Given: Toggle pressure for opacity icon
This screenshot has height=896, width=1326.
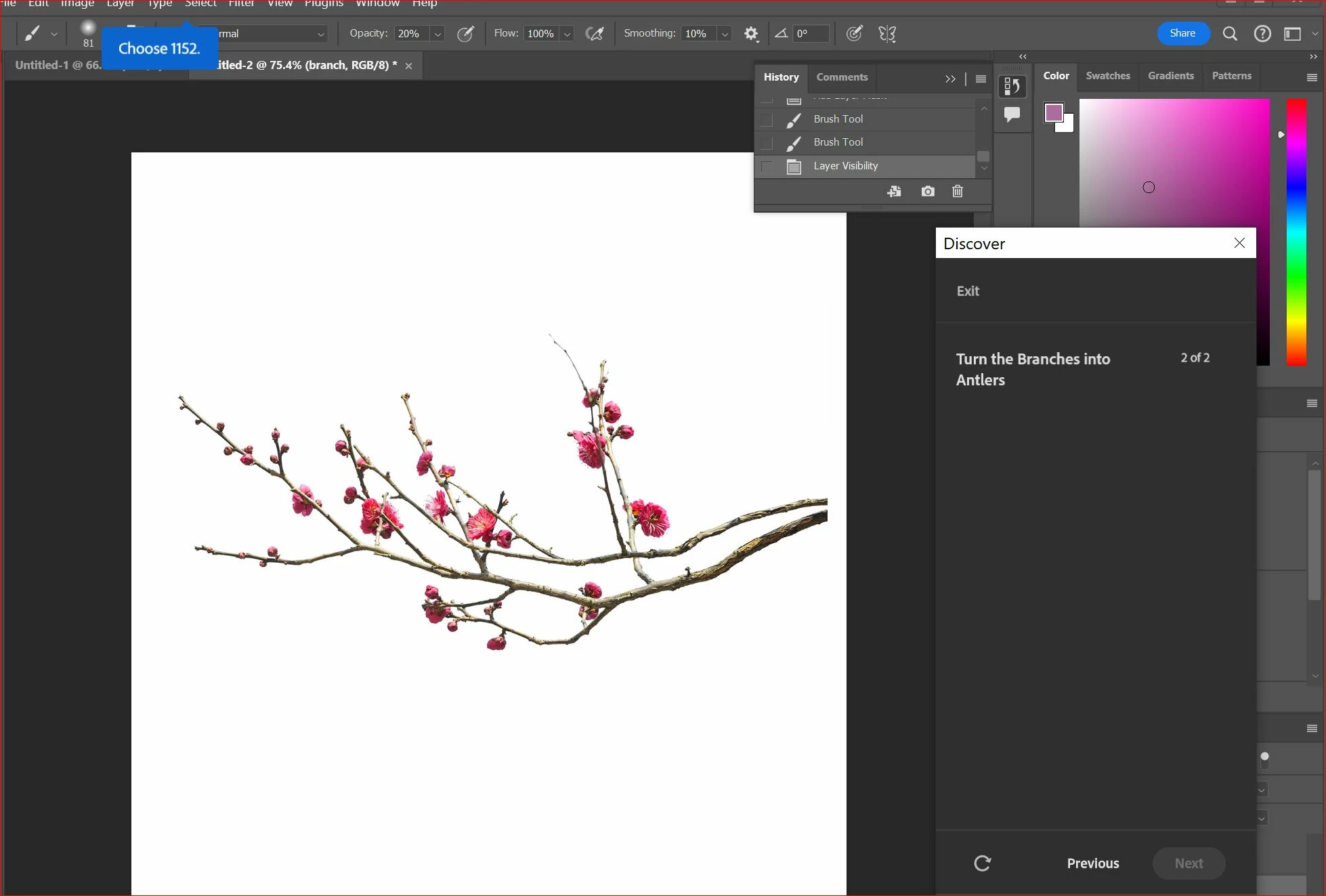Looking at the screenshot, I should pos(465,33).
